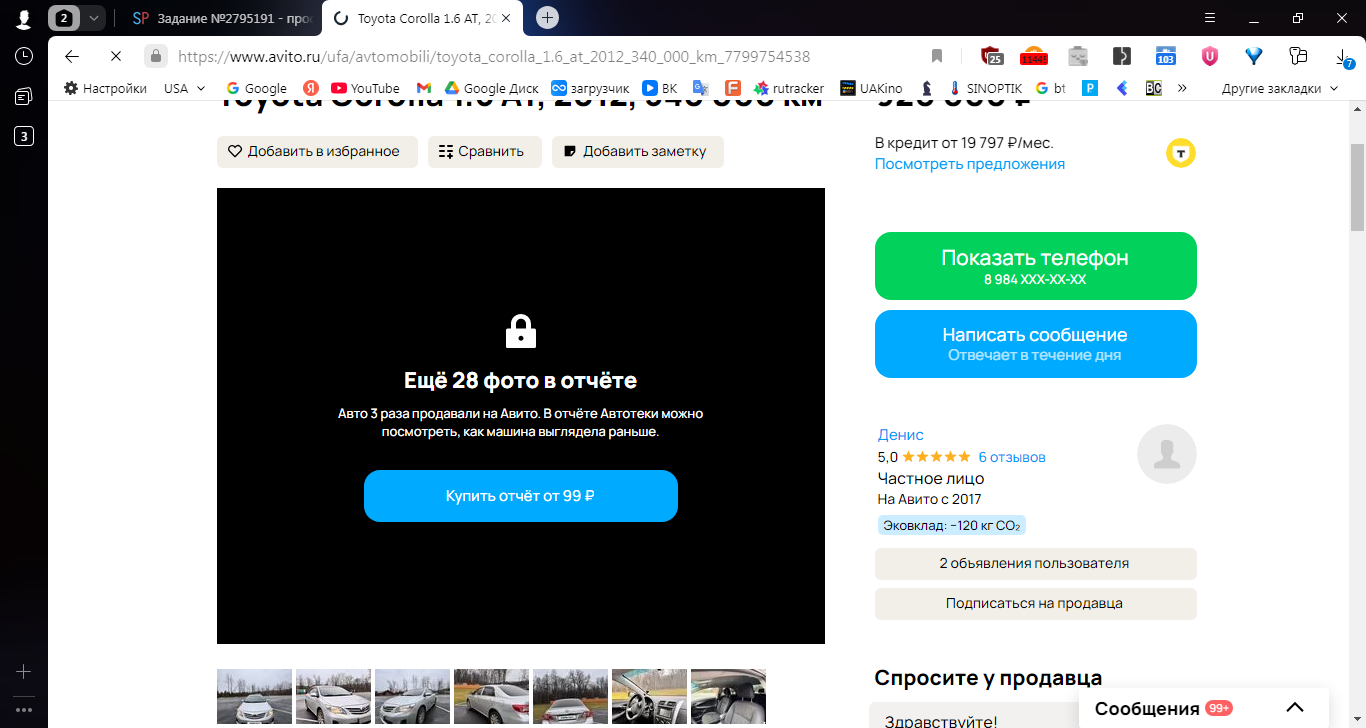This screenshot has width=1366, height=728.
Task: Click the yellow T-Bank logo icon
Action: (x=1181, y=153)
